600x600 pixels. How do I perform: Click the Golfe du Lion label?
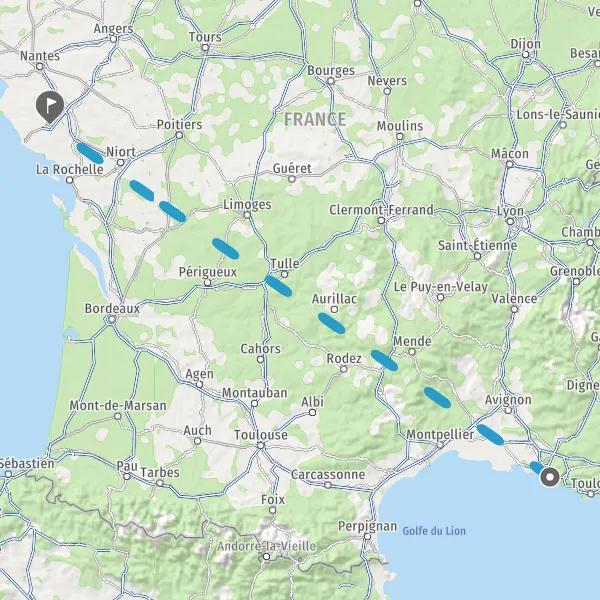click(434, 531)
